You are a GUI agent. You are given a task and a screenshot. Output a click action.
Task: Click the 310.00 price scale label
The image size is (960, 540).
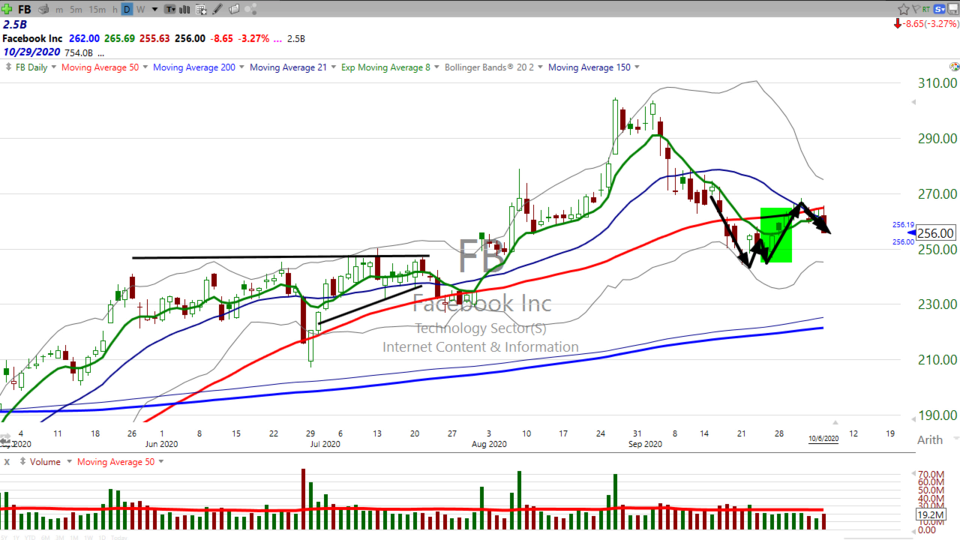point(937,83)
